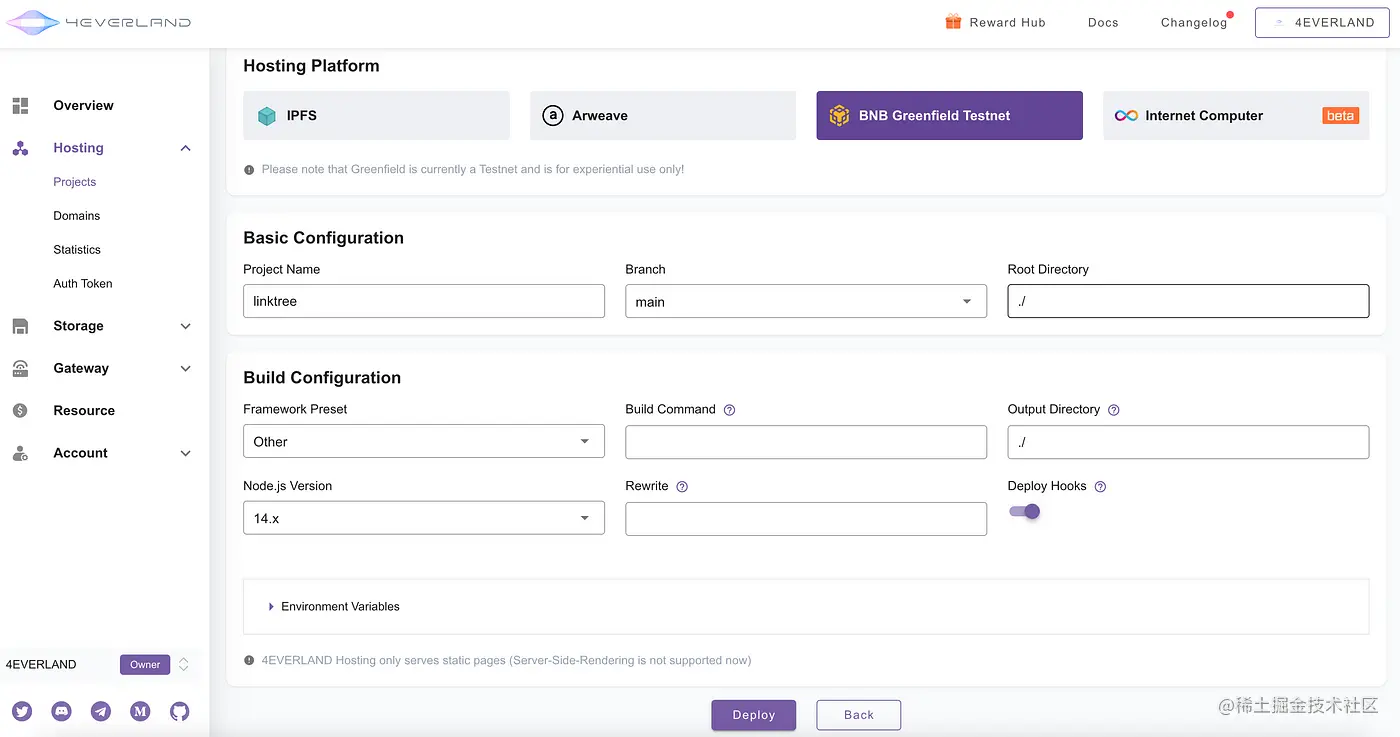Open the team switcher arrows next to Owner
Image resolution: width=1400 pixels, height=737 pixels.
click(183, 664)
